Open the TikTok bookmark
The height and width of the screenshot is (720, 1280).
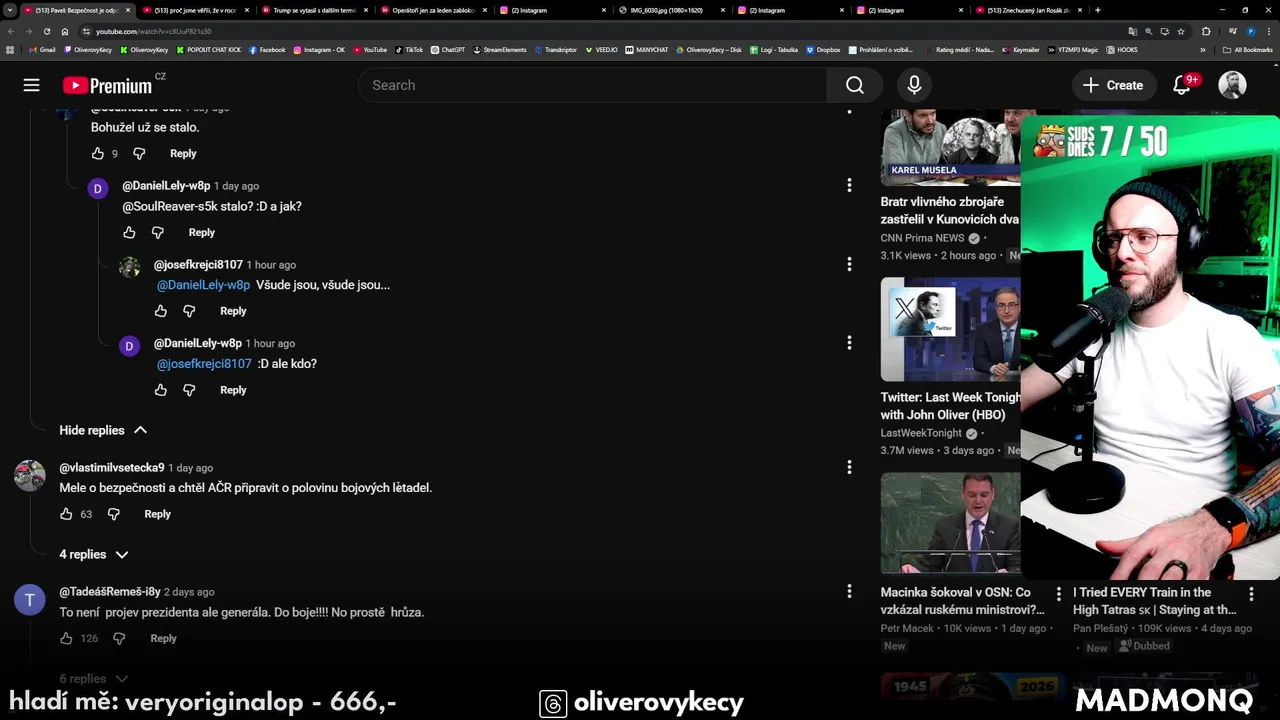(x=409, y=49)
